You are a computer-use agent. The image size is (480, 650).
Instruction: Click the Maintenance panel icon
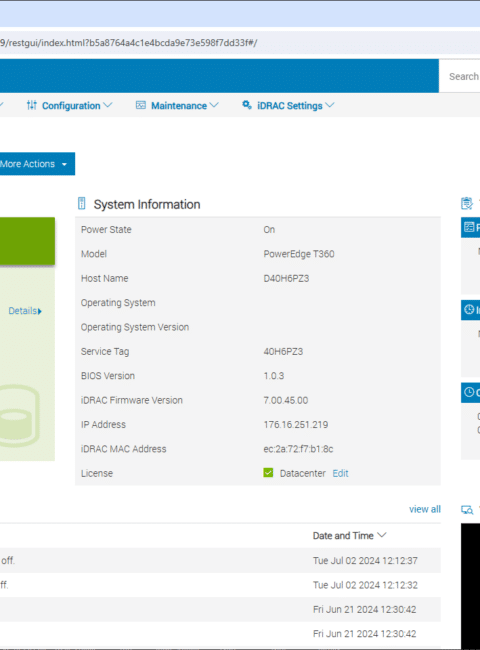pos(141,105)
